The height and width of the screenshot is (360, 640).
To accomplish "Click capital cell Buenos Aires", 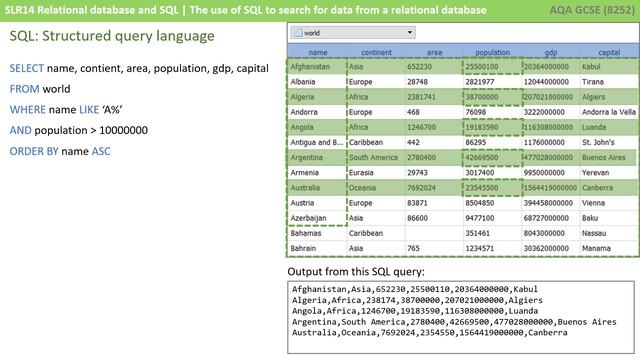I will coord(609,157).
